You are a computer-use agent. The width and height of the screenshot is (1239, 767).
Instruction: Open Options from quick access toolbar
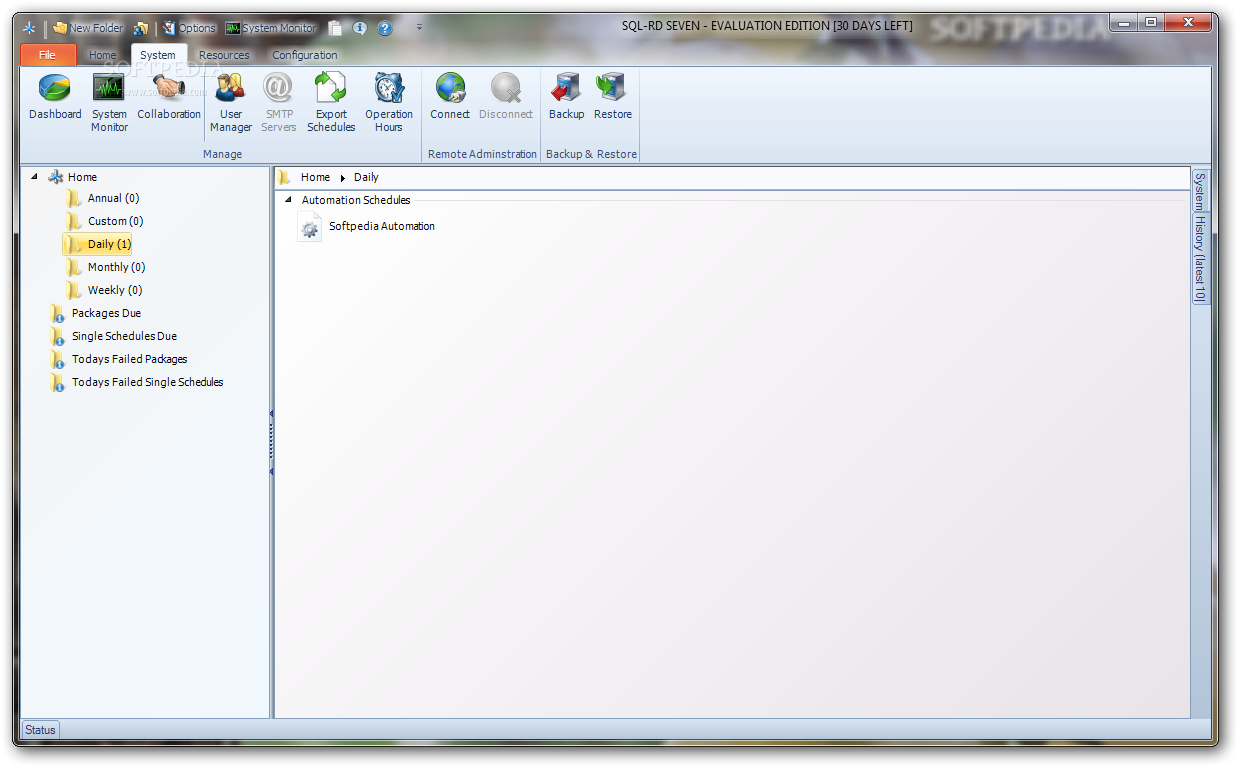189,28
